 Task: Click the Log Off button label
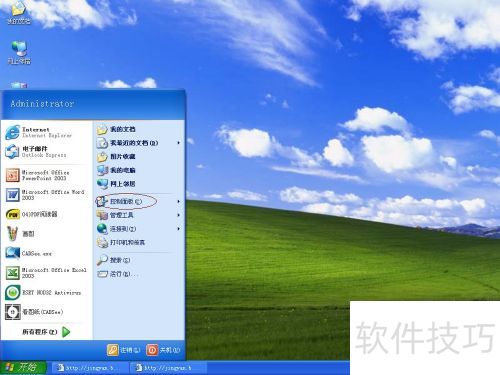click(x=130, y=350)
